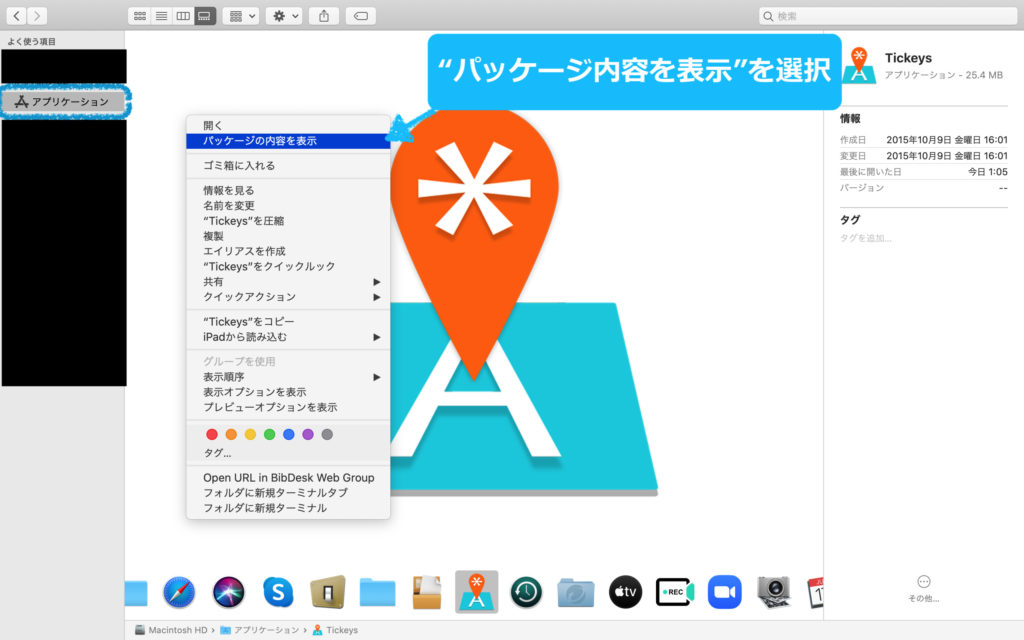Screen dimensions: 1024x640
Task: Select the Safari compass icon in the gallery strip
Action: [x=179, y=592]
